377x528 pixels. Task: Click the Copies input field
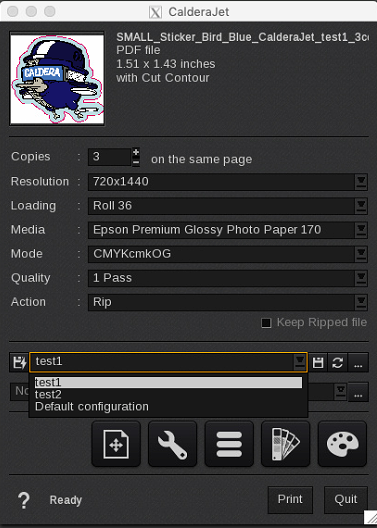(x=109, y=157)
